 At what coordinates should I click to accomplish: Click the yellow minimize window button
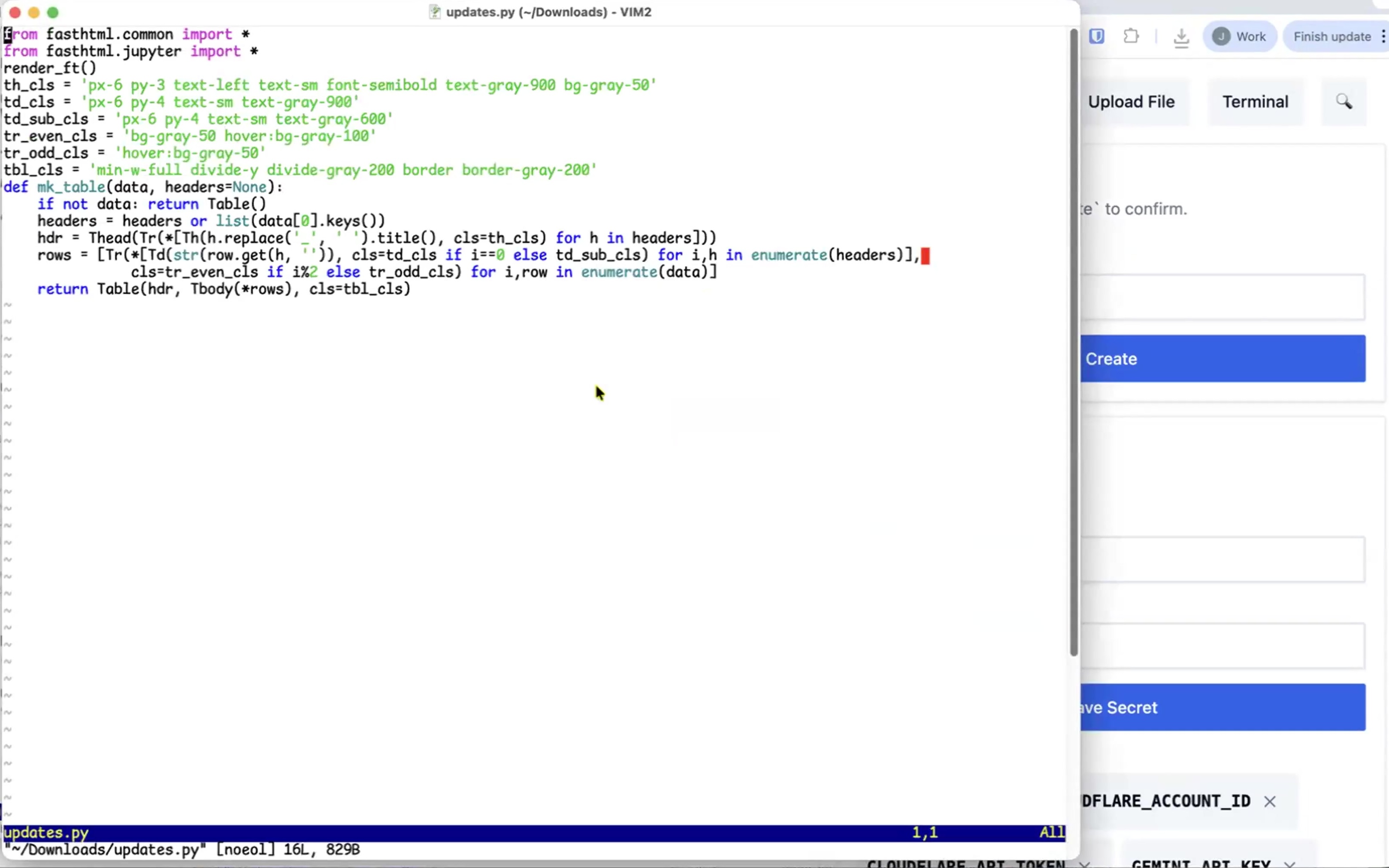(34, 12)
